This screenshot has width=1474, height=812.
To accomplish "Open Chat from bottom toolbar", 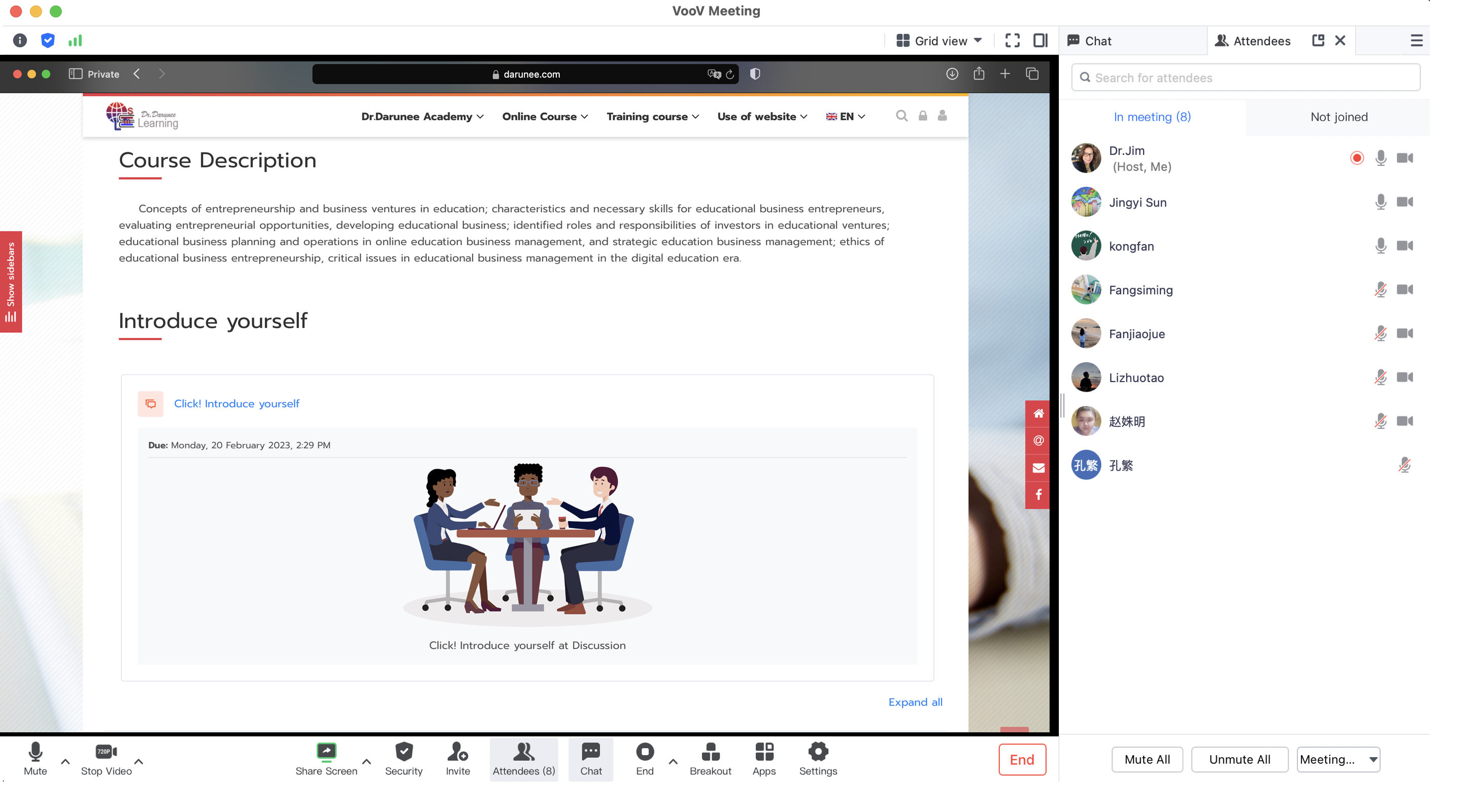I will click(590, 759).
